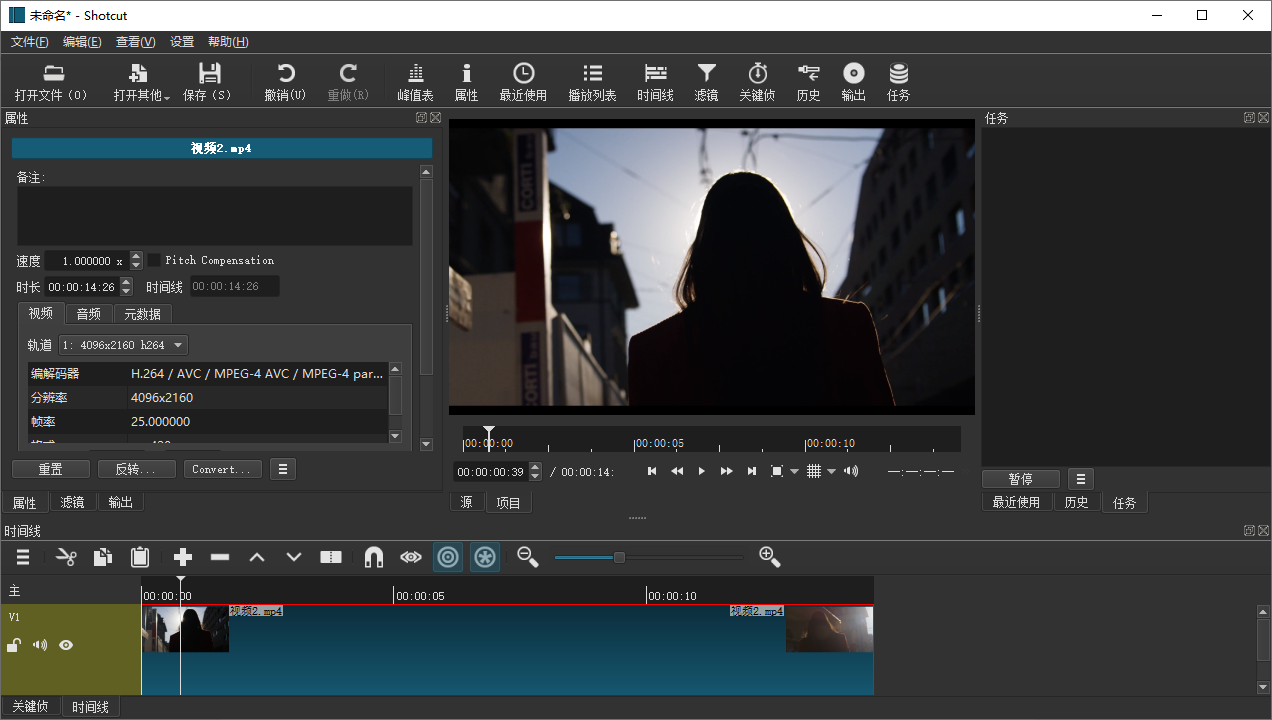The height and width of the screenshot is (720, 1272).
Task: Open 属性 properties from the toolbar
Action: (x=466, y=82)
